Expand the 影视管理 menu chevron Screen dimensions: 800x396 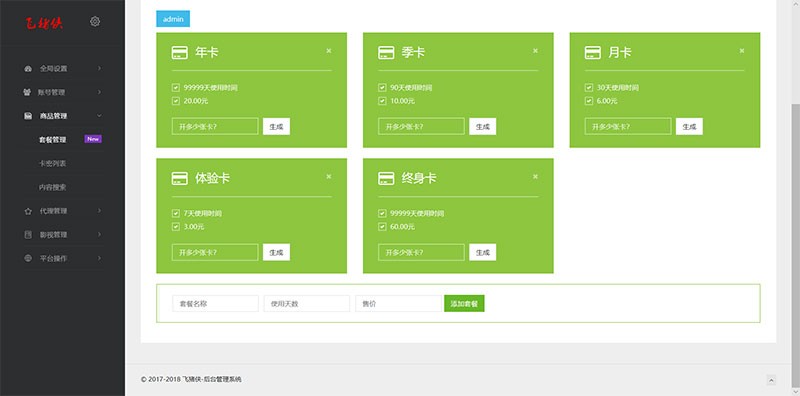tap(99, 235)
